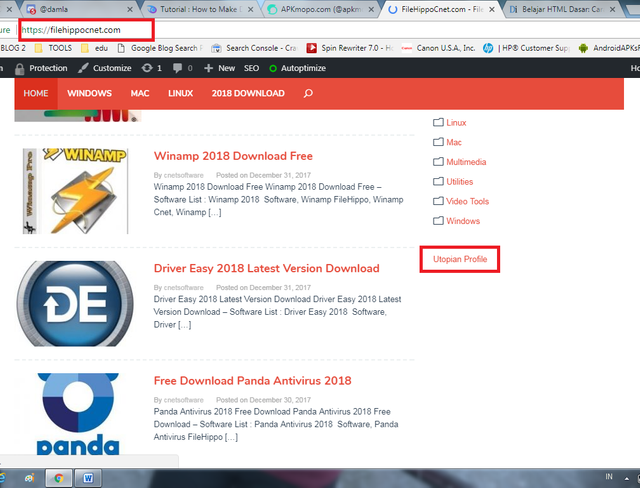The width and height of the screenshot is (640, 488).
Task: Click the Panda logo thumbnail
Action: point(78,414)
